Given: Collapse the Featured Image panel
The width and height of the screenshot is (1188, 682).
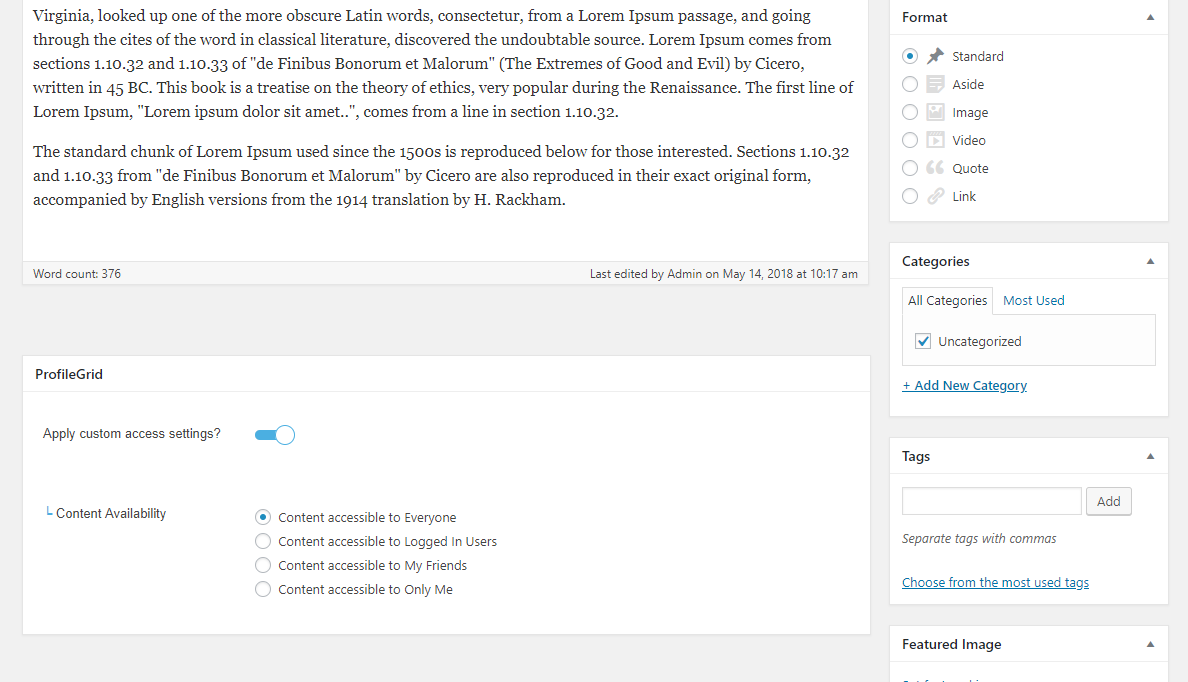Looking at the screenshot, I should click(x=1150, y=645).
